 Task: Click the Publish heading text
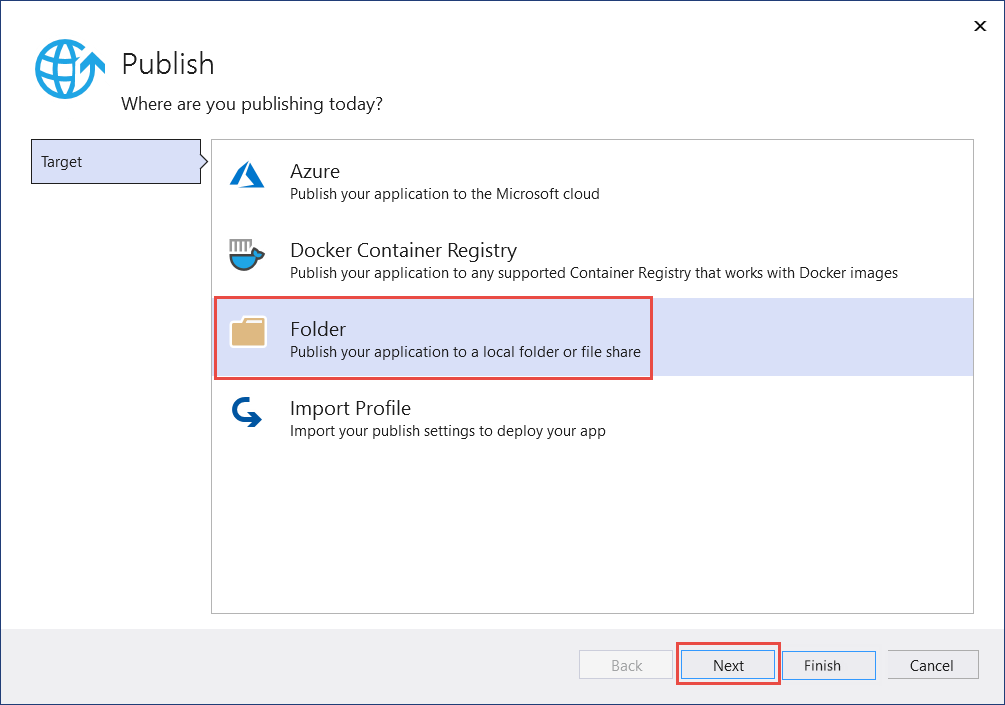pyautogui.click(x=167, y=64)
